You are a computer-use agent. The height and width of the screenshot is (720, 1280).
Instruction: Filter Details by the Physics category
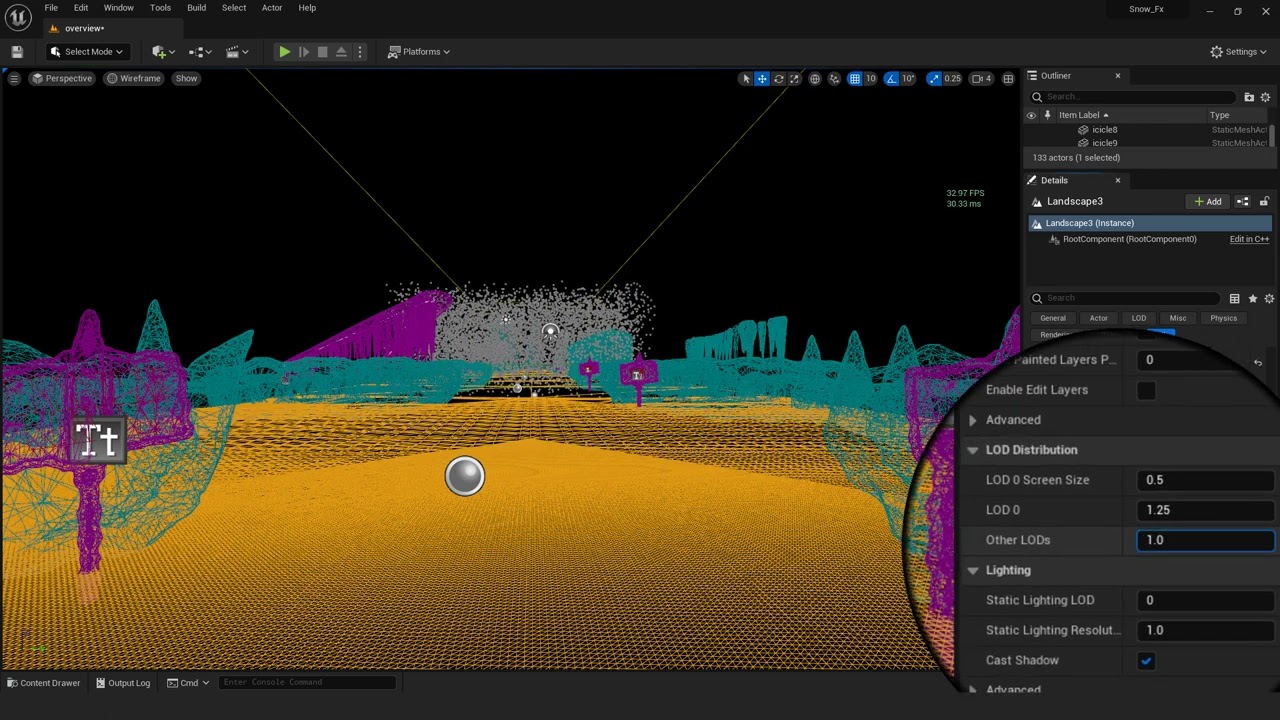pyautogui.click(x=1224, y=318)
